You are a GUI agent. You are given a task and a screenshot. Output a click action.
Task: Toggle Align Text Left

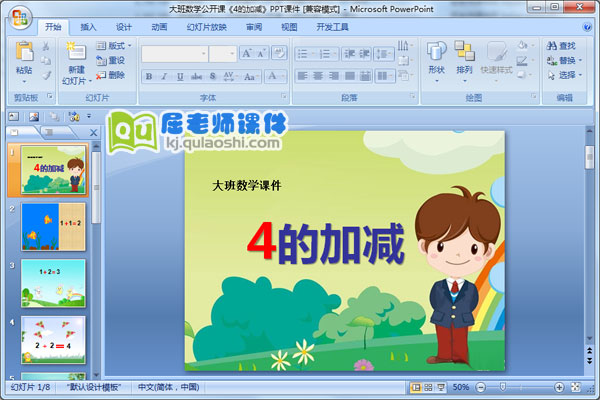pyautogui.click(x=303, y=76)
